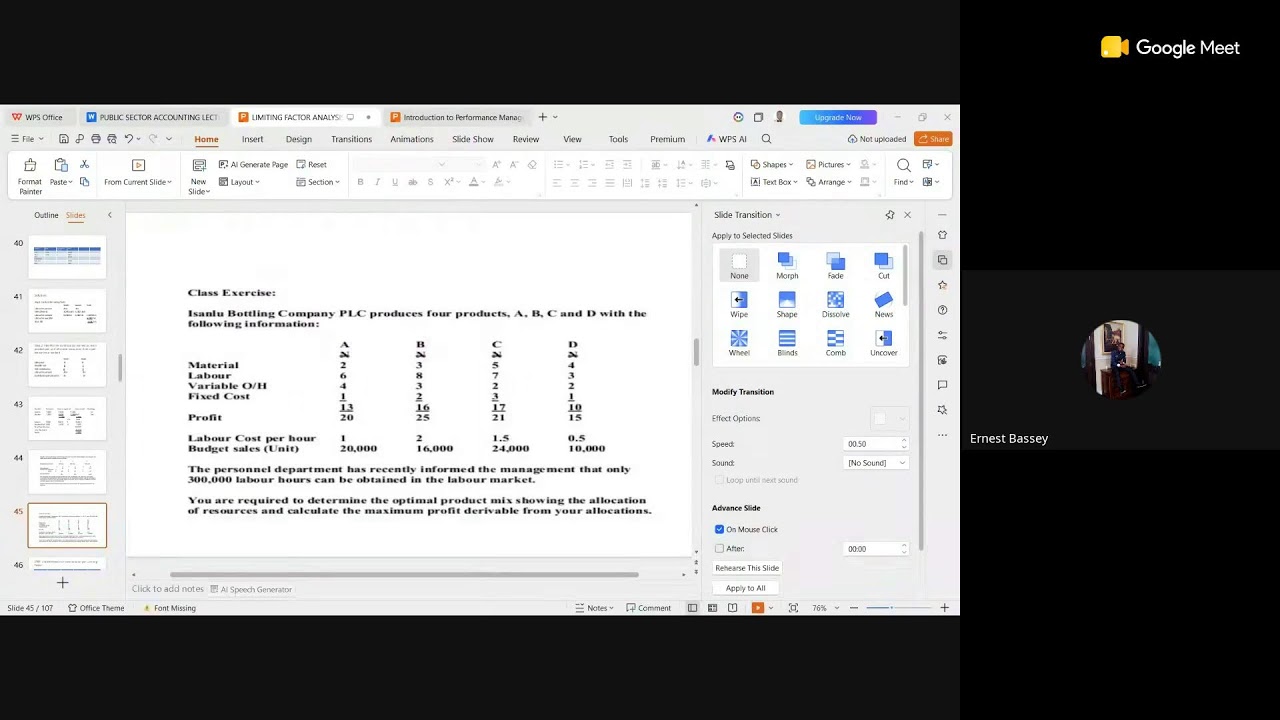Click the Format Painter icon
The image size is (1280, 720).
30,165
